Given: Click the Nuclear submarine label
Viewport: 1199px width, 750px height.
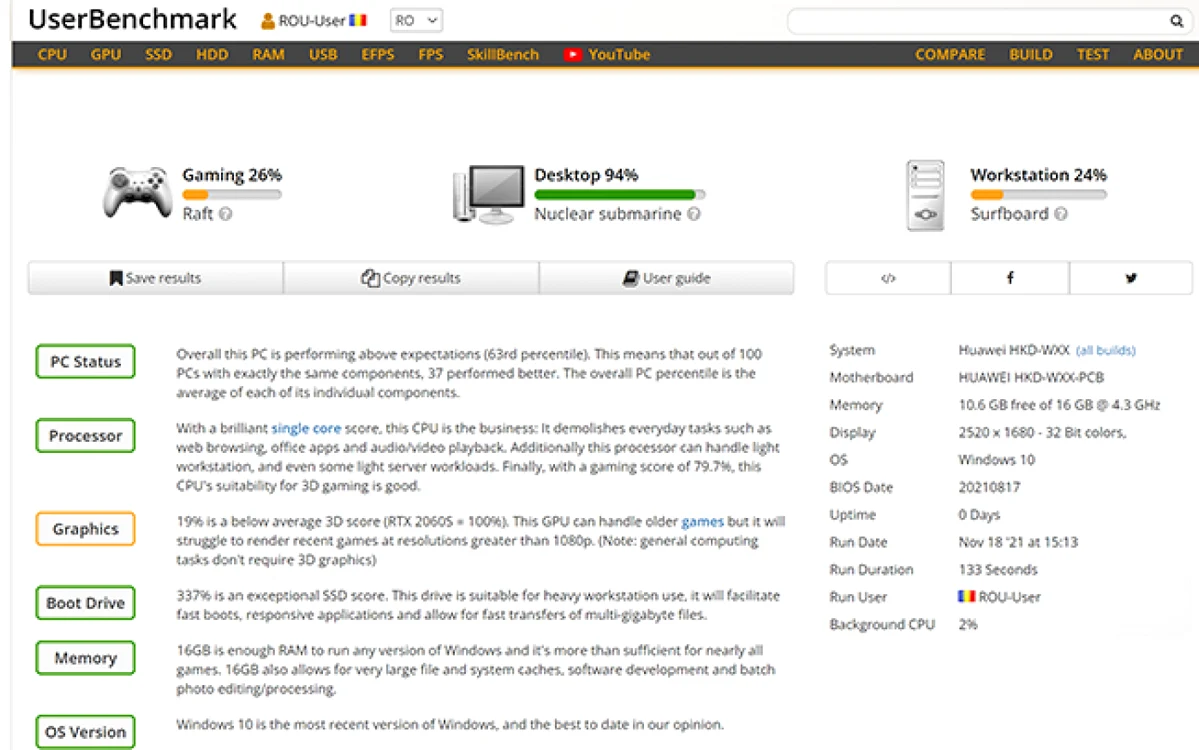Looking at the screenshot, I should 607,214.
